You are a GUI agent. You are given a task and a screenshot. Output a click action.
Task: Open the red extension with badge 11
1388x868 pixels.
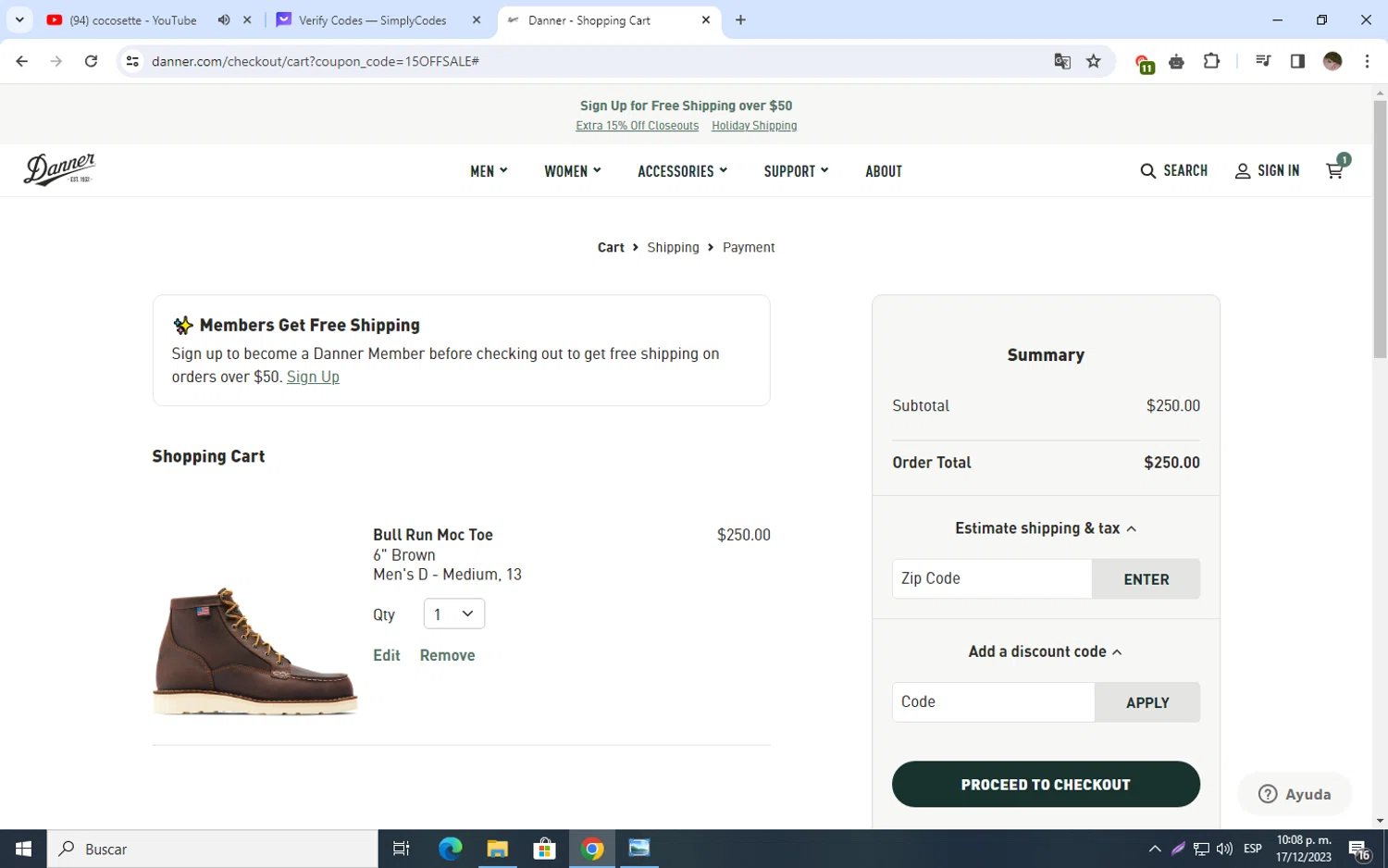[x=1144, y=63]
